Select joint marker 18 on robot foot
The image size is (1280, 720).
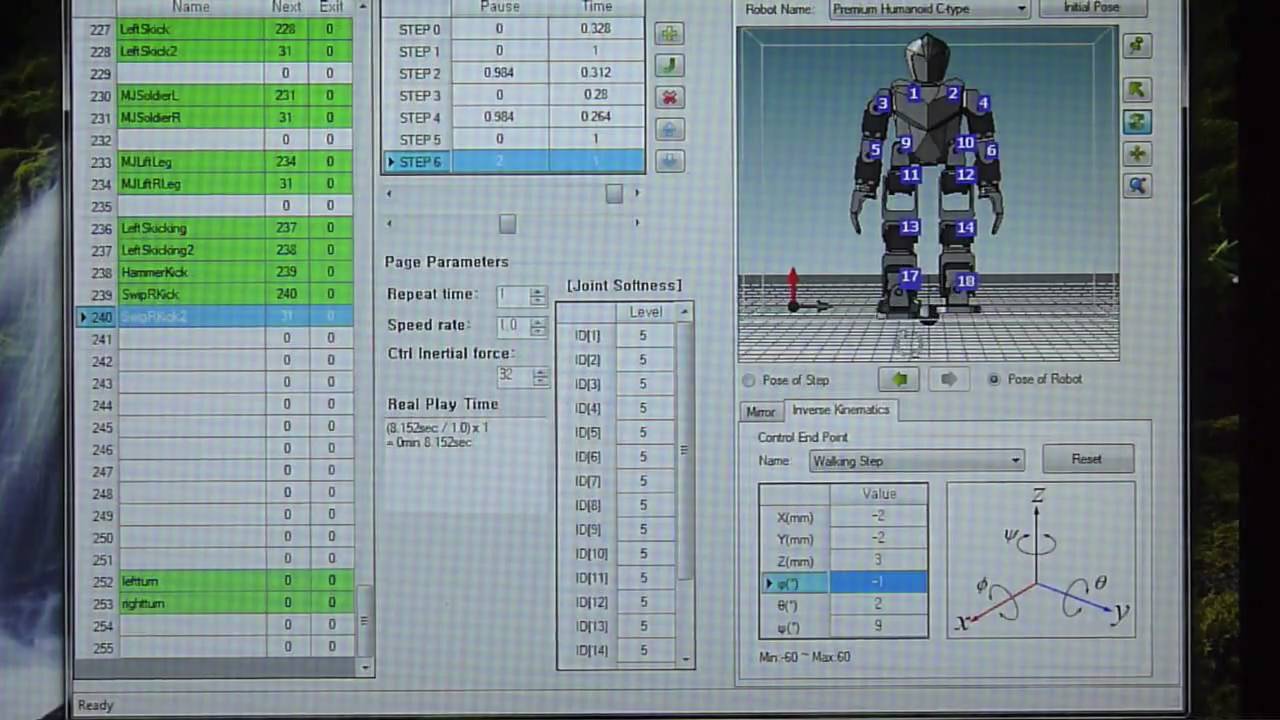click(x=966, y=282)
